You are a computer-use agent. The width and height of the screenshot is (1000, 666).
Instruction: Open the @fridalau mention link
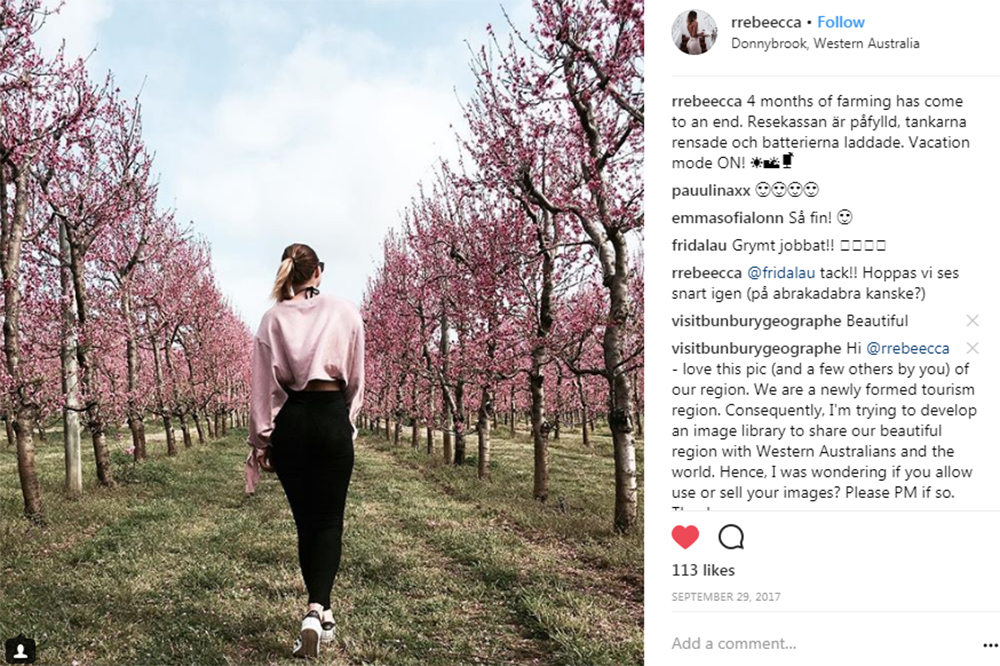click(781, 273)
